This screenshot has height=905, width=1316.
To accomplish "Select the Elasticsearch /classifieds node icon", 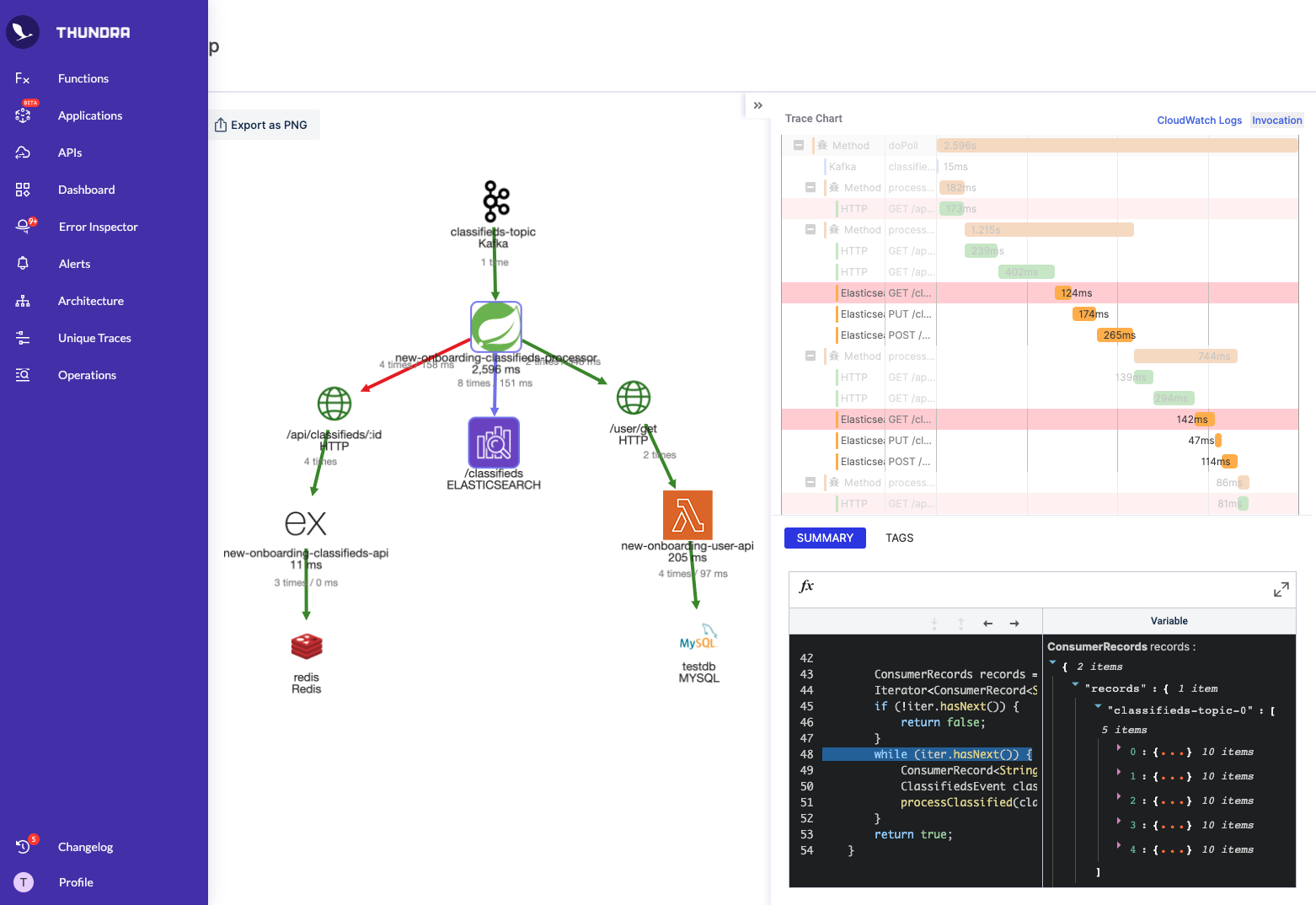I will click(494, 442).
